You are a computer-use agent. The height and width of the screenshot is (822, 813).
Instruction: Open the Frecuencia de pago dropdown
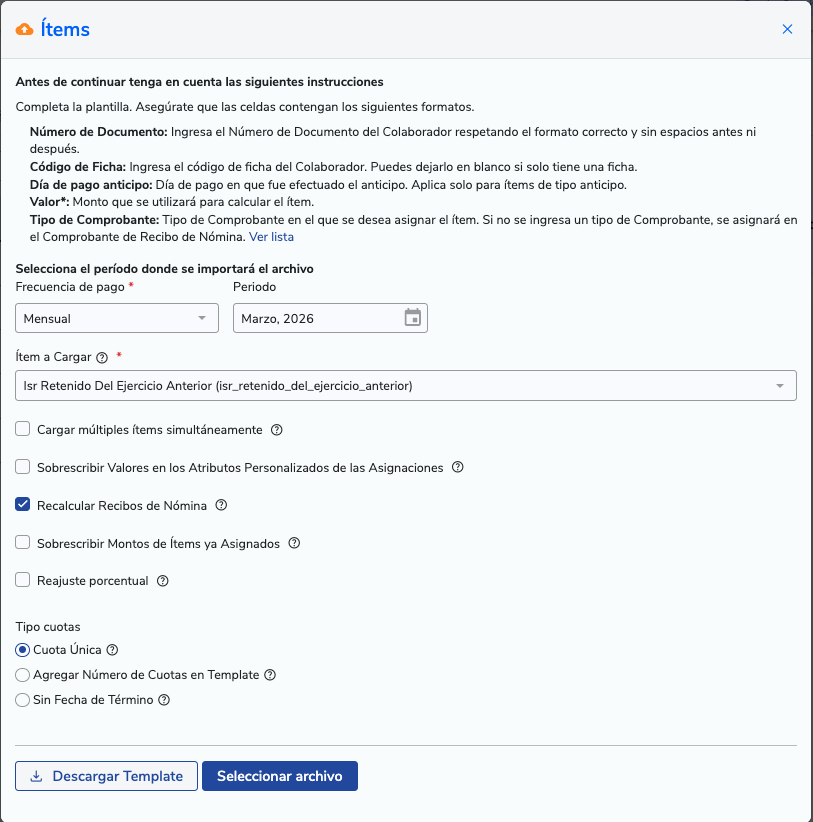117,318
